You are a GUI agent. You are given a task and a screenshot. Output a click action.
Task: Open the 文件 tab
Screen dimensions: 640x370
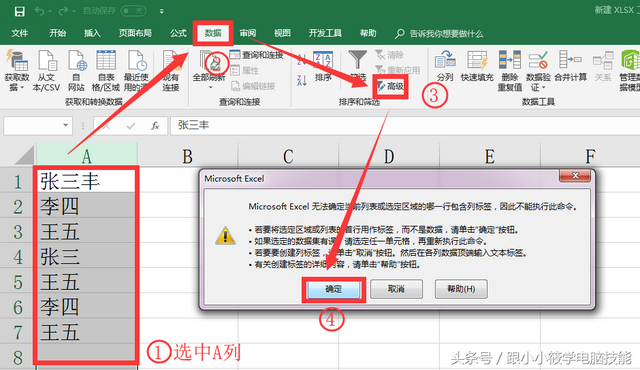[x=20, y=33]
